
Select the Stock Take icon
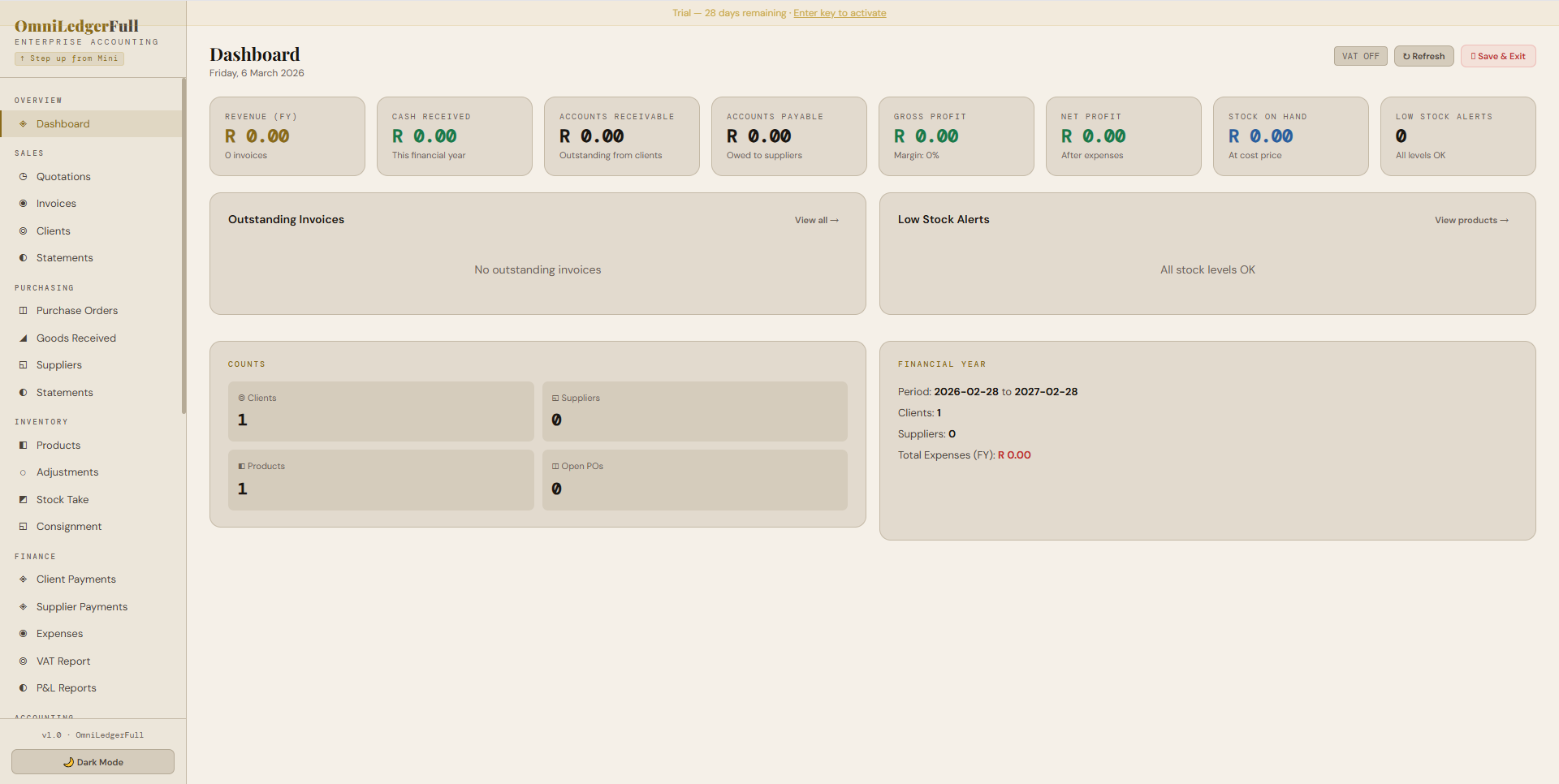click(x=24, y=499)
